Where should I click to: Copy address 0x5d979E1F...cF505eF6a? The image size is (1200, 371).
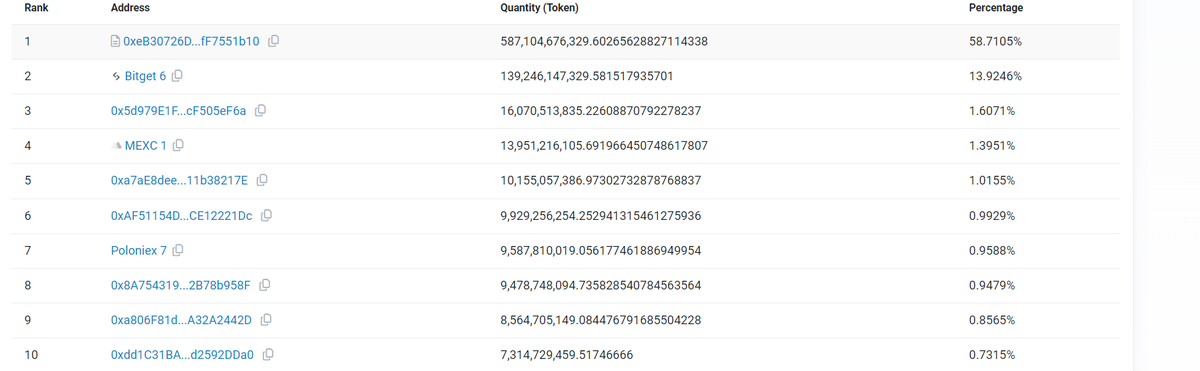click(260, 111)
